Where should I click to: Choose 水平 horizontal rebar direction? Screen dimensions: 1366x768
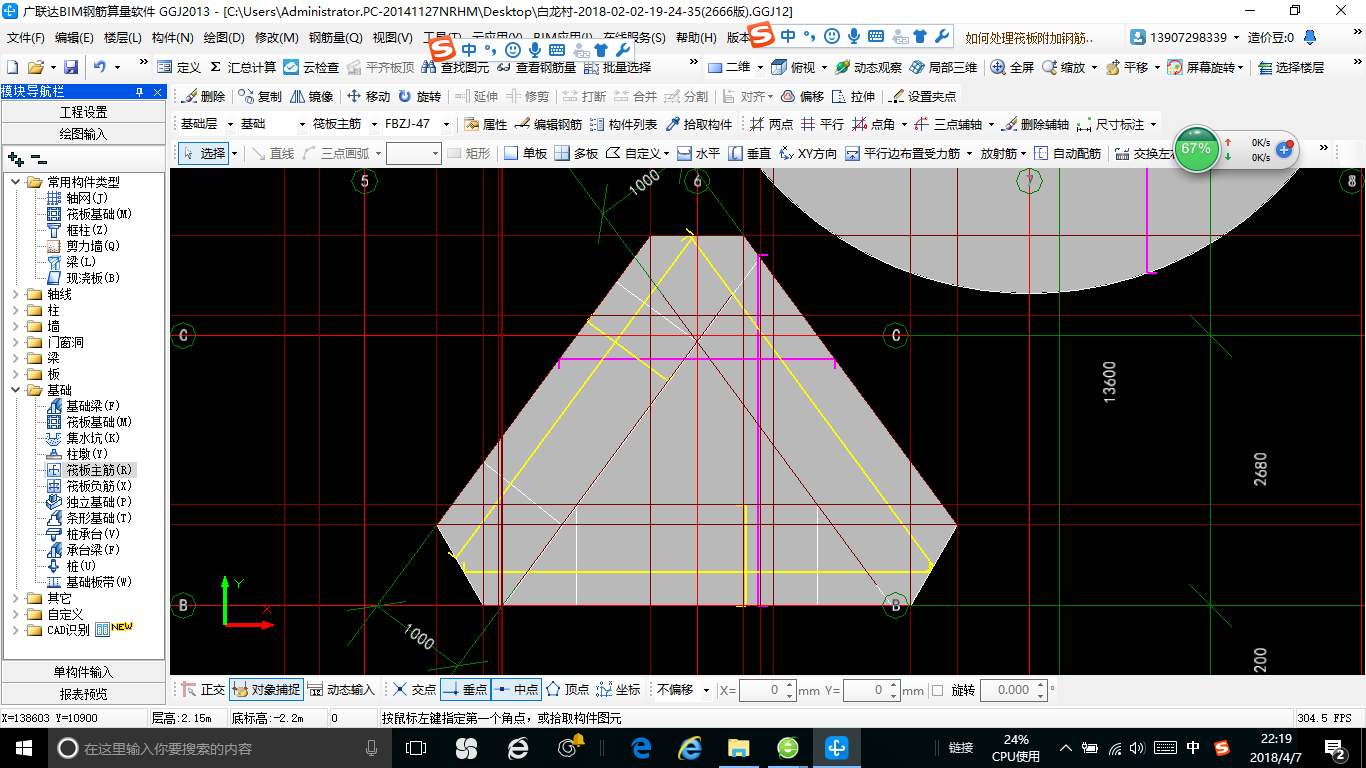point(698,154)
